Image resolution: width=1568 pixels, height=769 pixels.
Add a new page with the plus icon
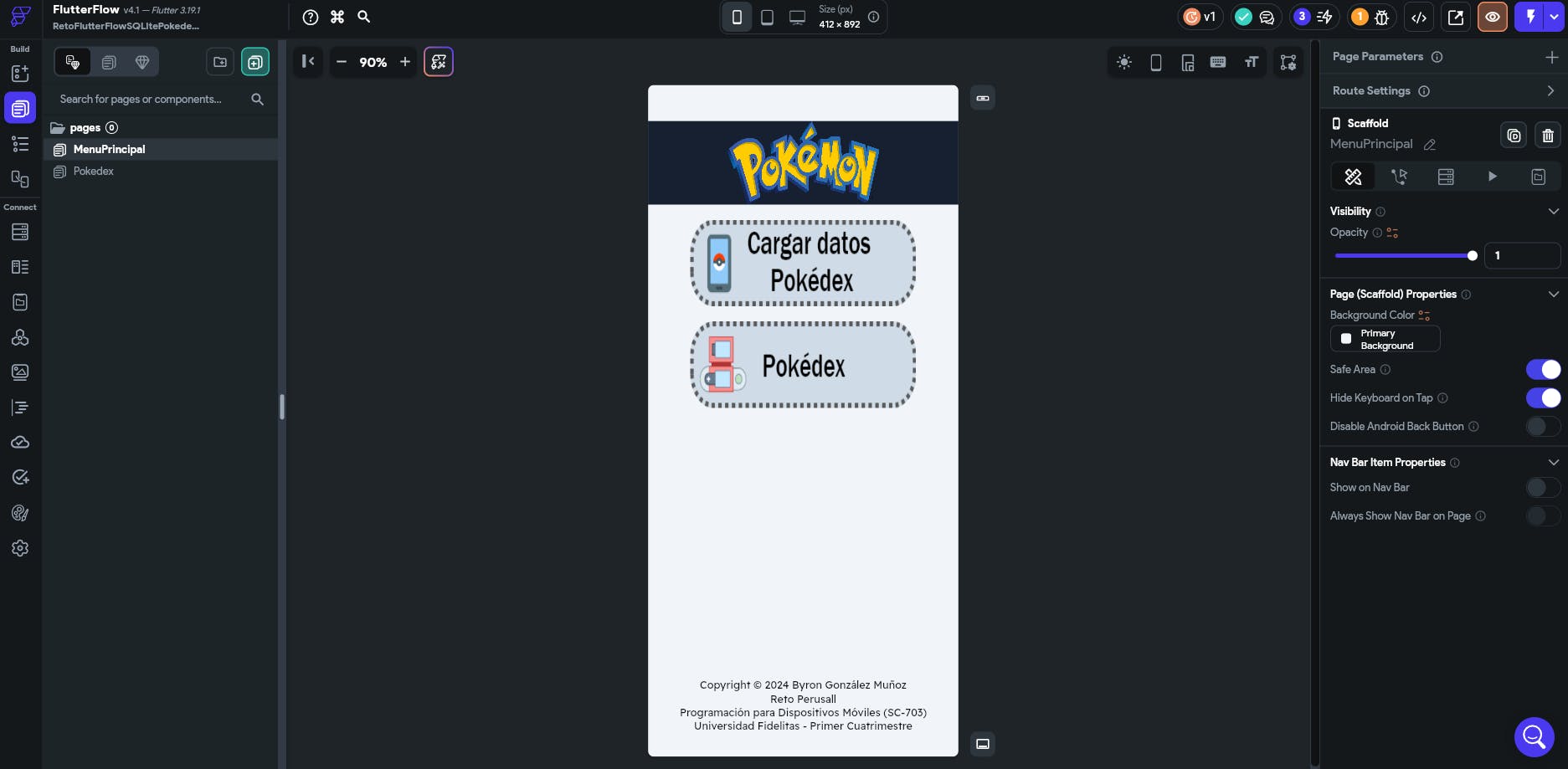coord(255,62)
